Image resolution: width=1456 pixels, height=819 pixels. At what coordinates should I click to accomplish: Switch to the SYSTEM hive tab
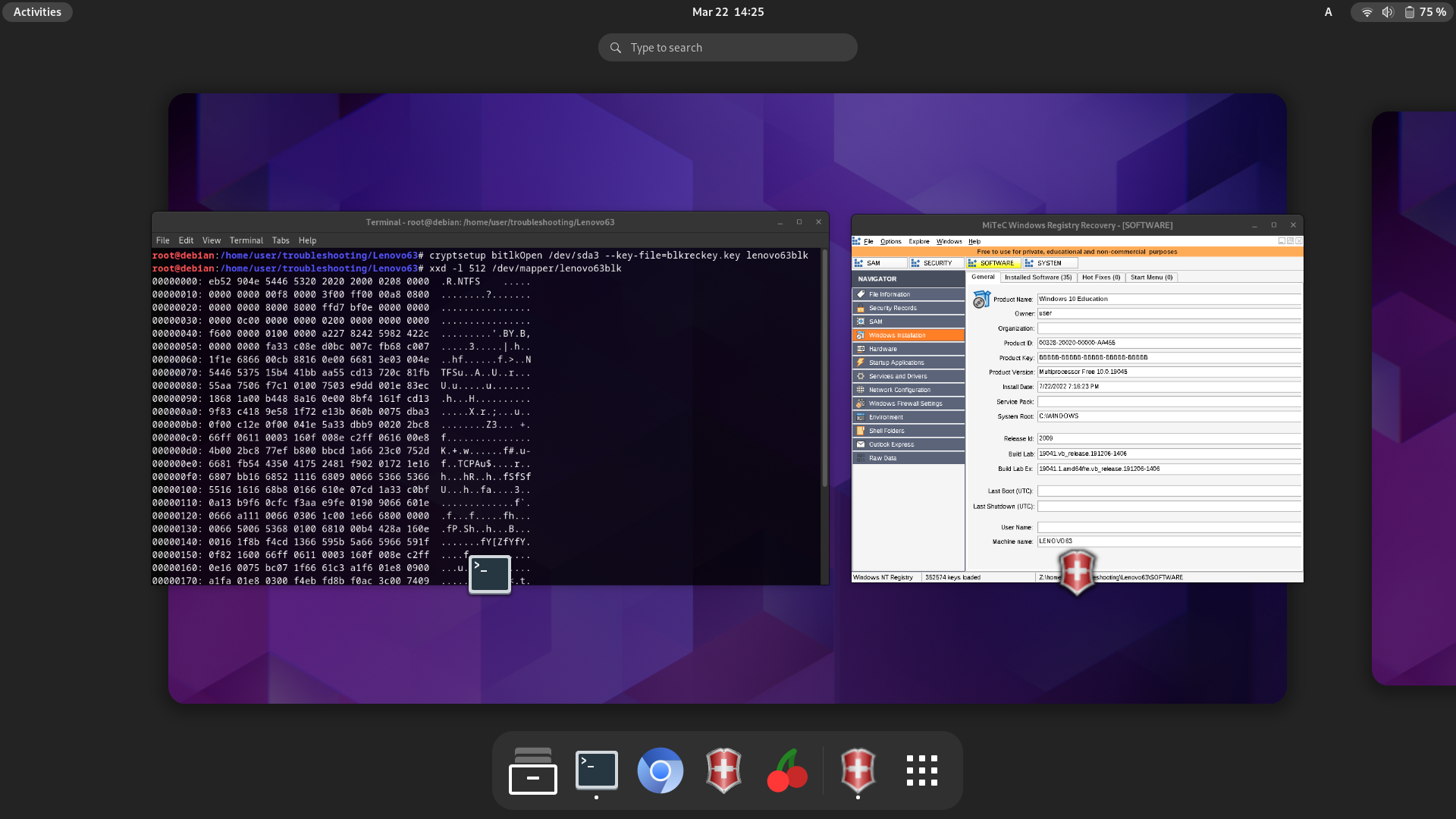1050,263
